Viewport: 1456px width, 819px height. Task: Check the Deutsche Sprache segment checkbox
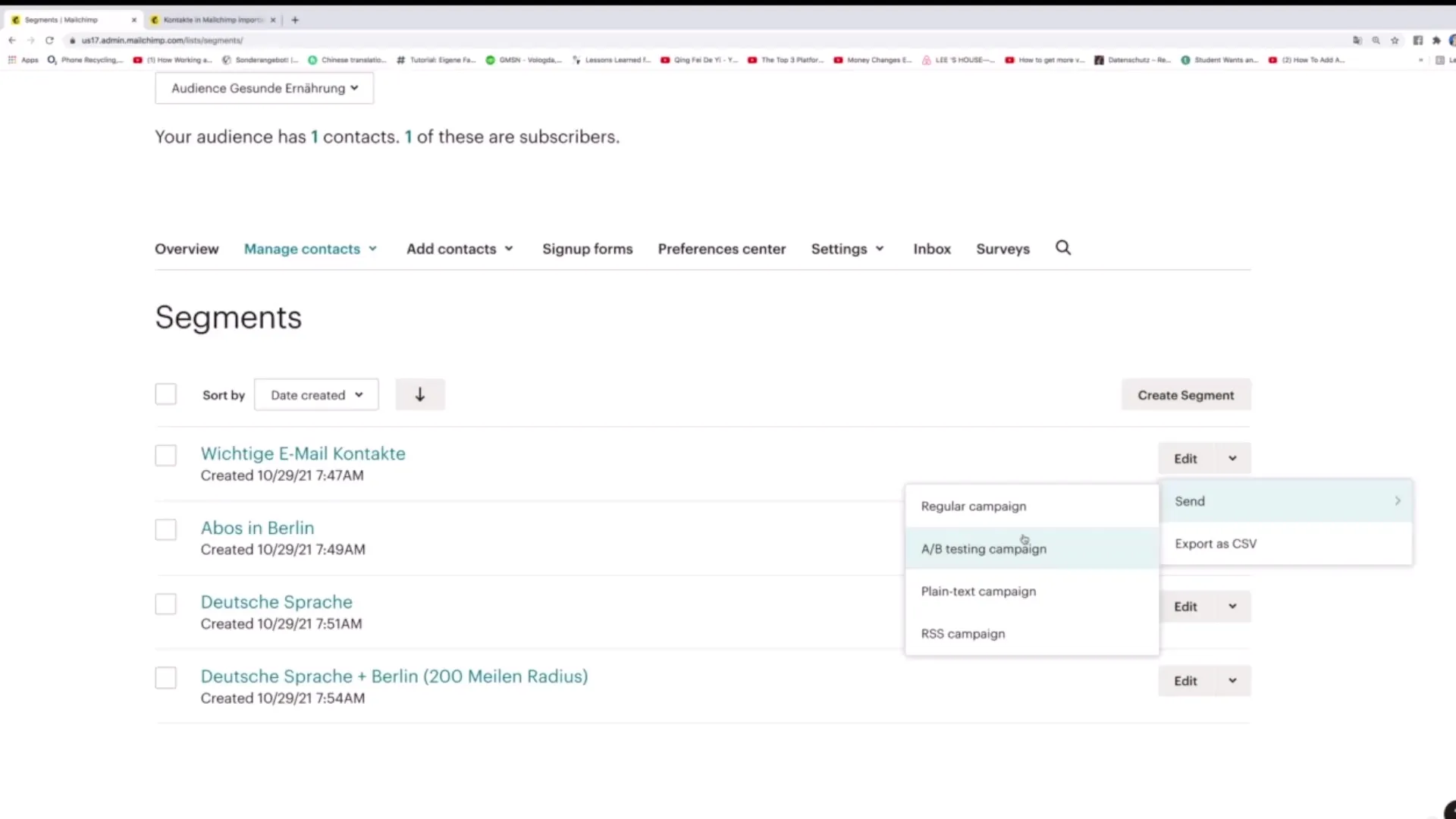(x=165, y=604)
